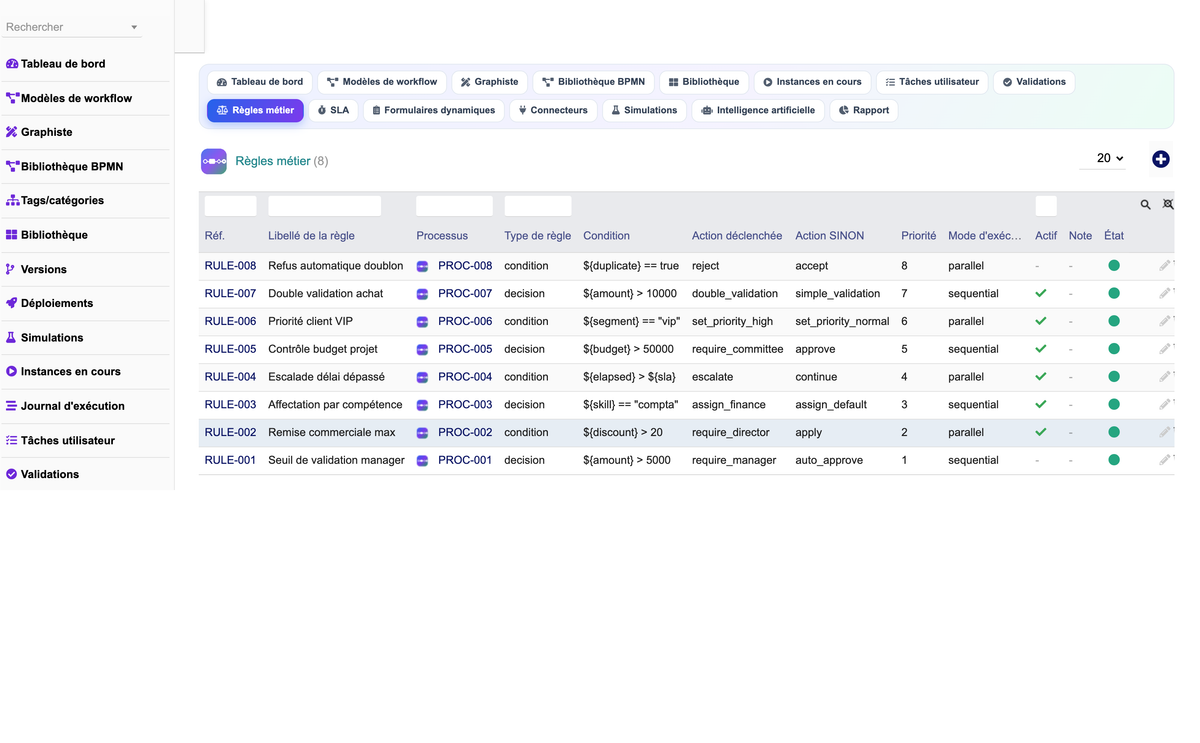
Task: Click the Type de règle filter field
Action: [538, 206]
